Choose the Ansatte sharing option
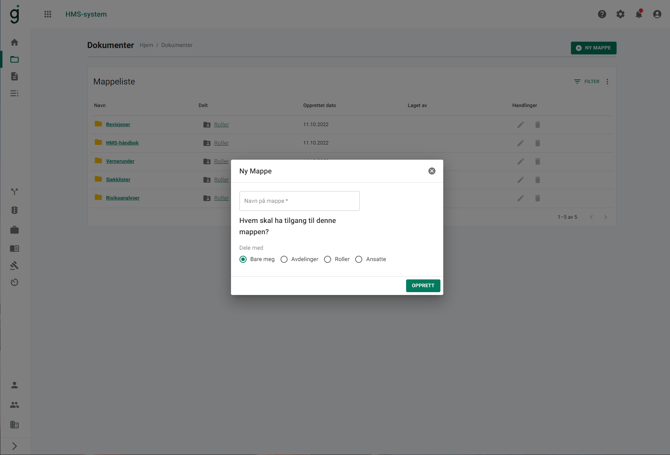 [359, 259]
